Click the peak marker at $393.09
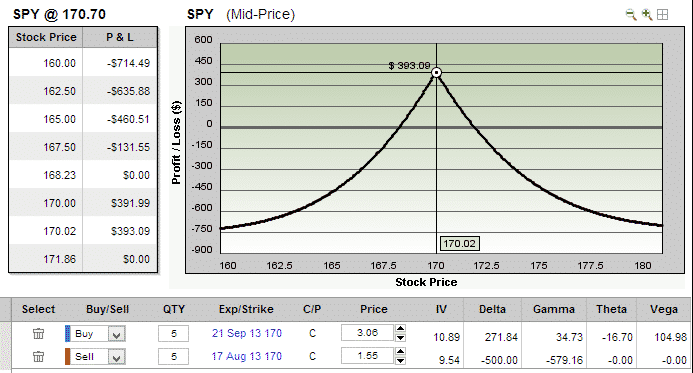The width and height of the screenshot is (693, 373). 436,72
